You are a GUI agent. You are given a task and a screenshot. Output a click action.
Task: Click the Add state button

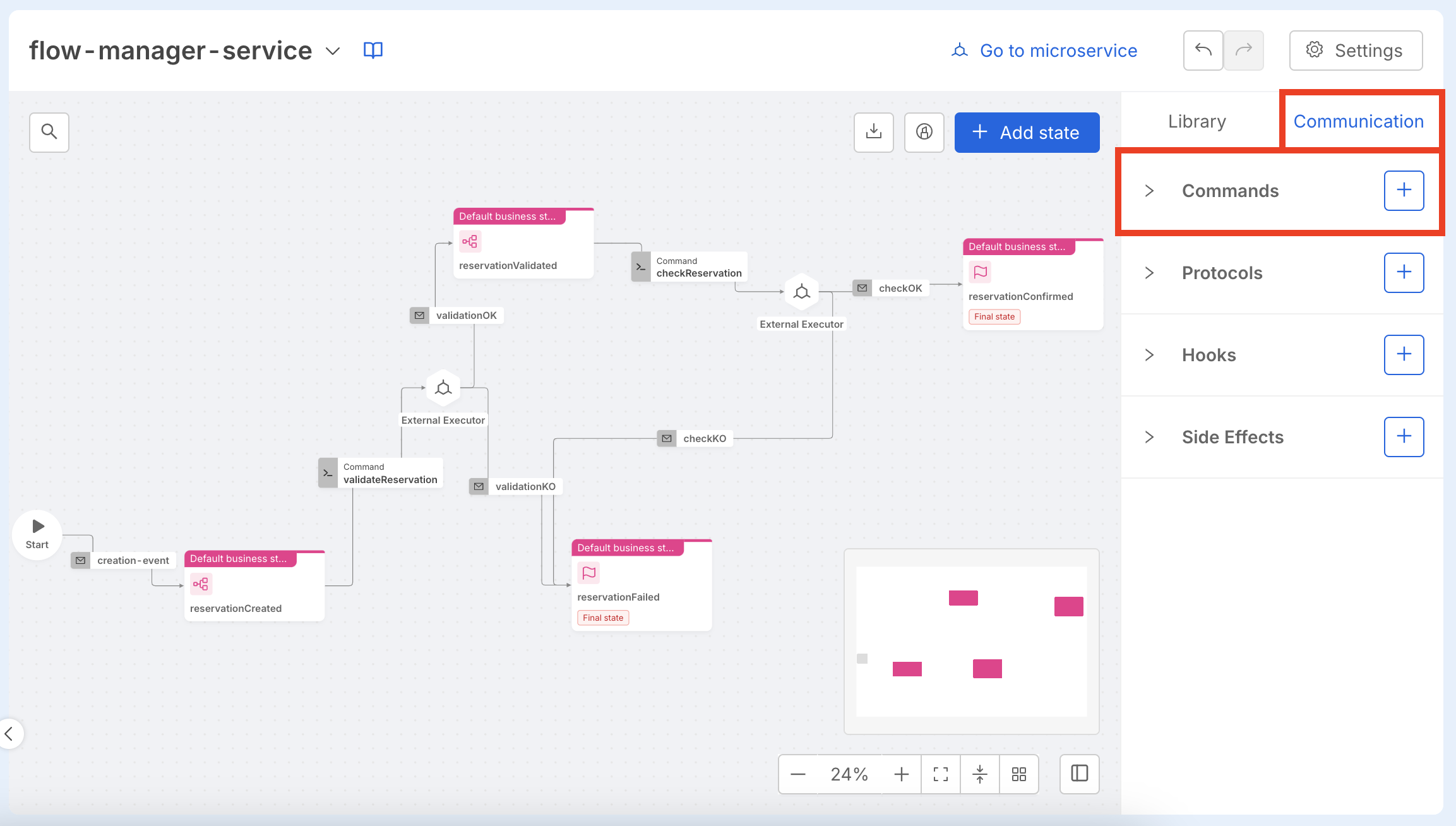tap(1027, 132)
